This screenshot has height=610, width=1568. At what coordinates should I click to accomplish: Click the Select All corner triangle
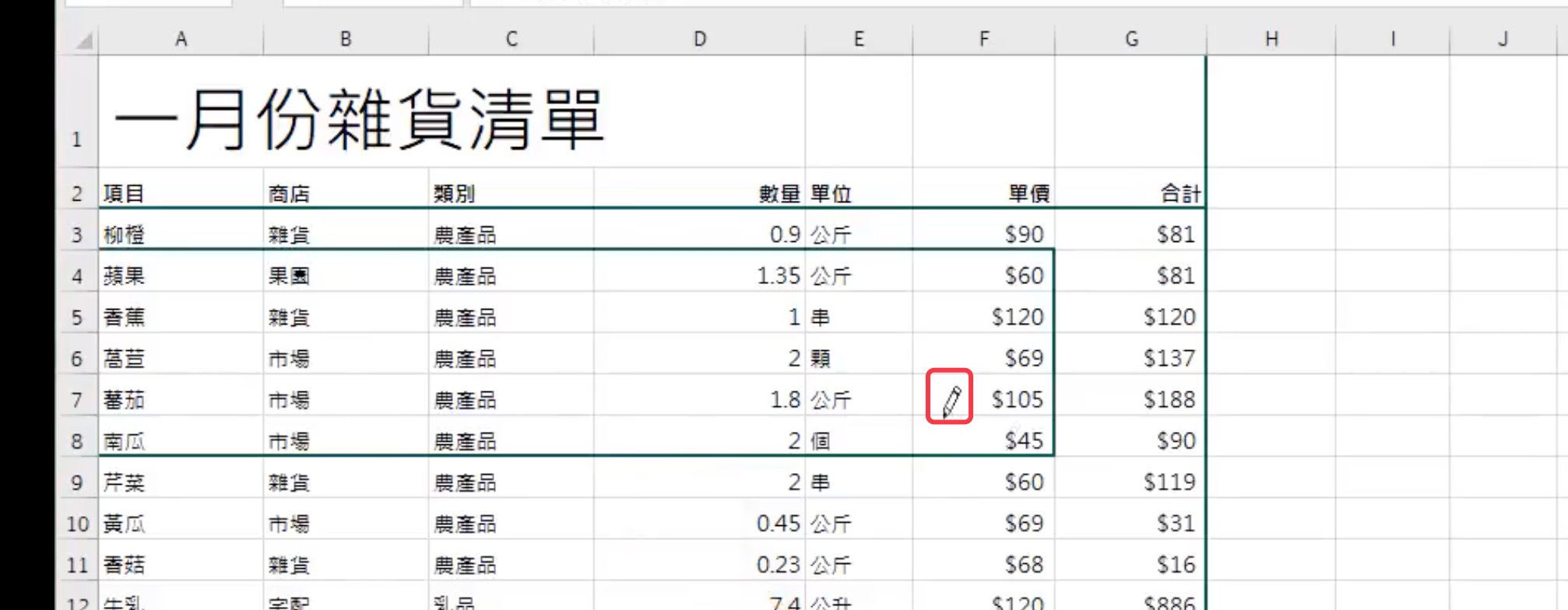coord(83,39)
